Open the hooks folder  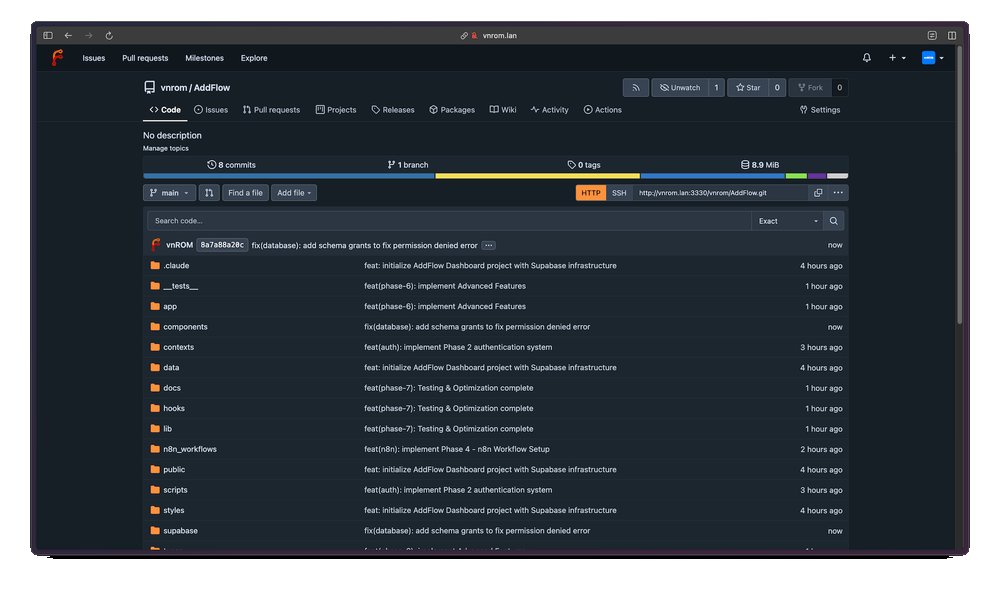tap(173, 408)
